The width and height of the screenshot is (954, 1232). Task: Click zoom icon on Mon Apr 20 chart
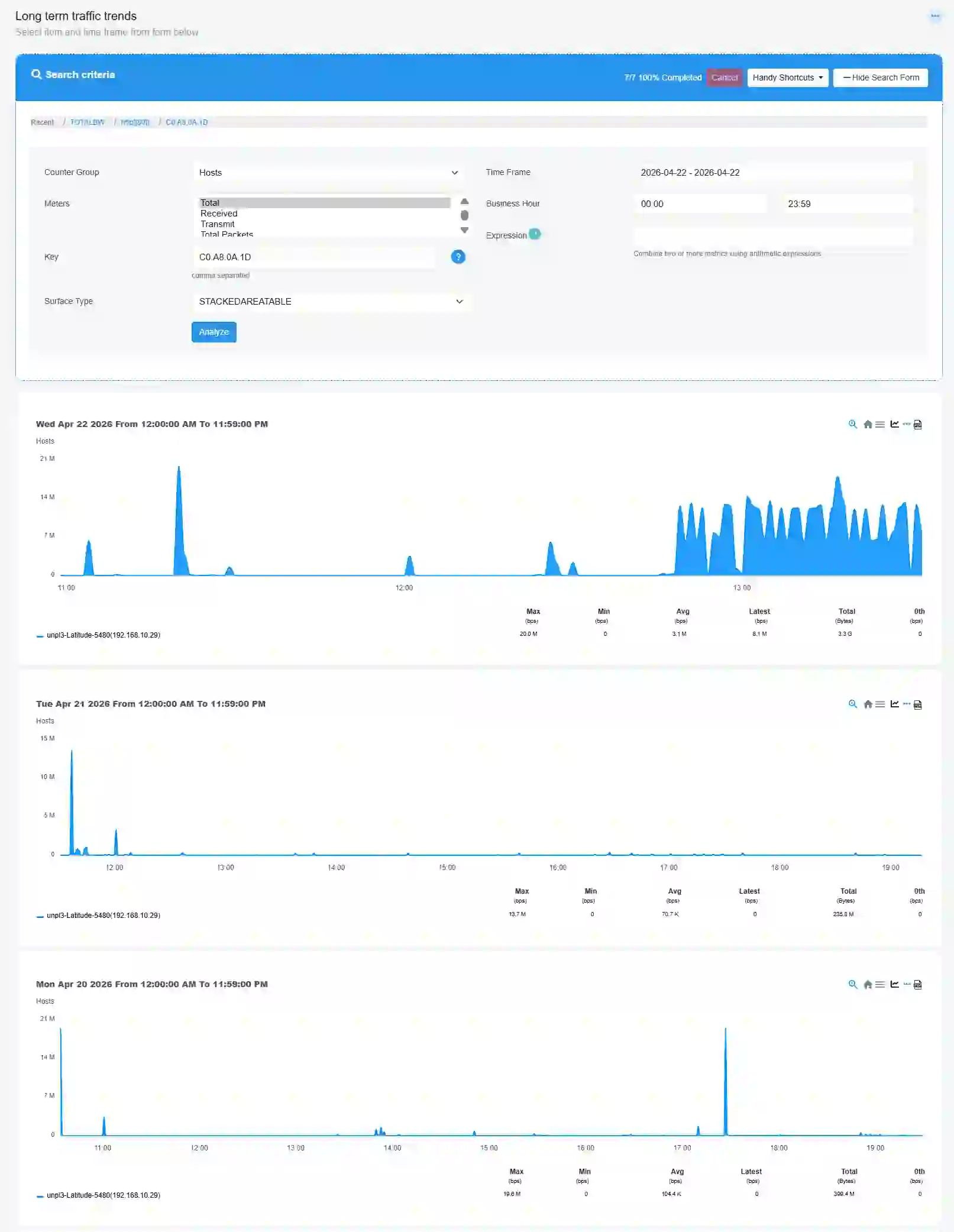[x=852, y=984]
